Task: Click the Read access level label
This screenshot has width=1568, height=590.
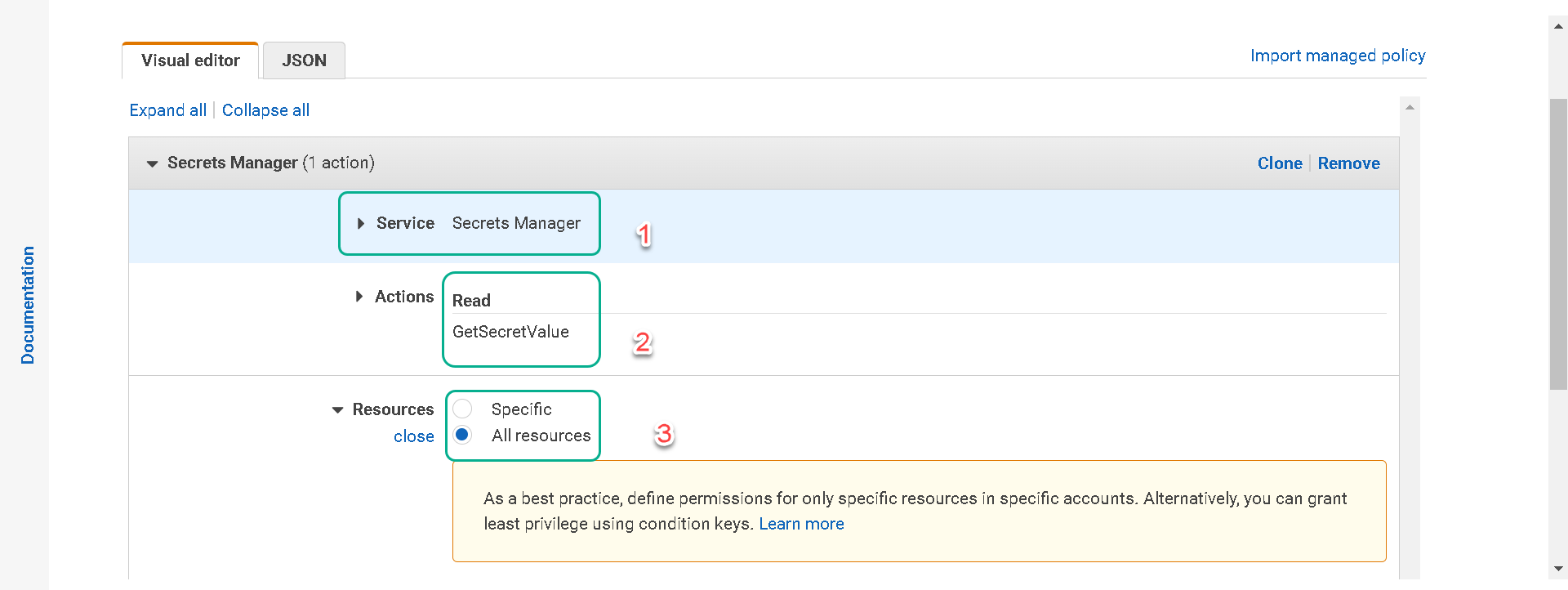Action: click(x=471, y=301)
